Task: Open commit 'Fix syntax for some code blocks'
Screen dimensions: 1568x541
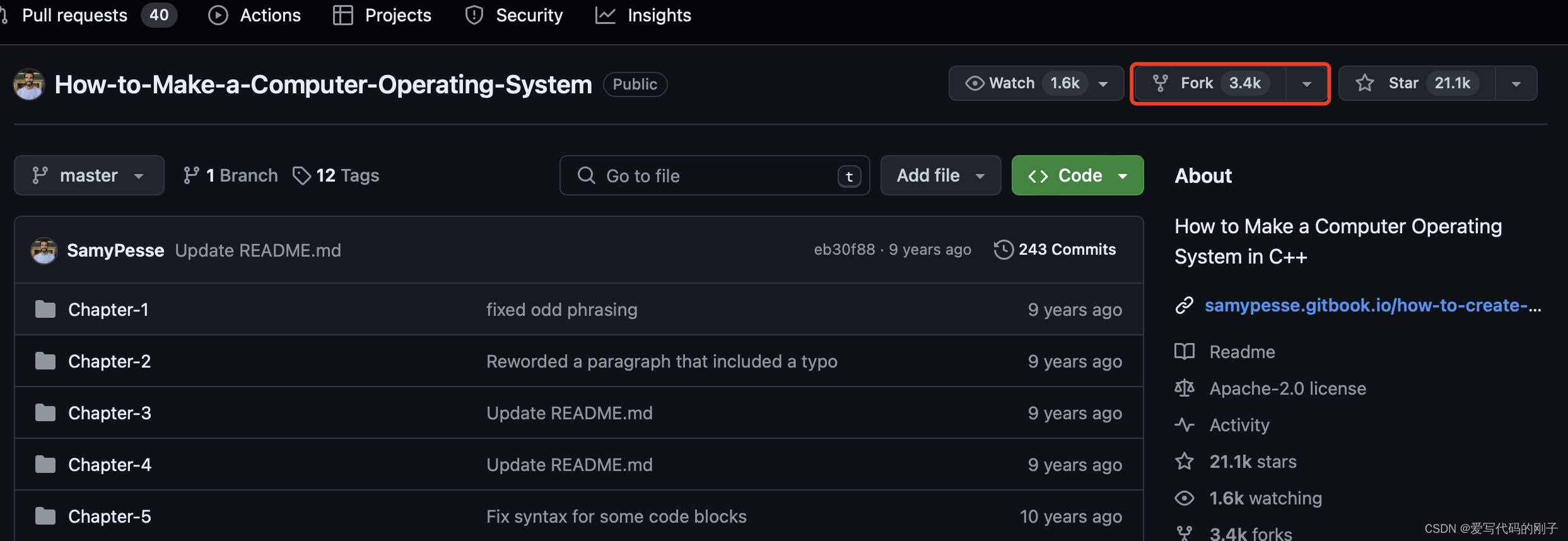Action: click(x=616, y=516)
